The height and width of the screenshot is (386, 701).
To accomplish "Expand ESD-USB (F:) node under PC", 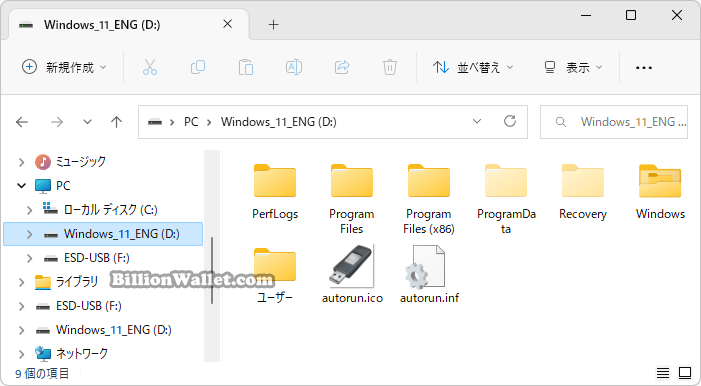I will click(30, 258).
